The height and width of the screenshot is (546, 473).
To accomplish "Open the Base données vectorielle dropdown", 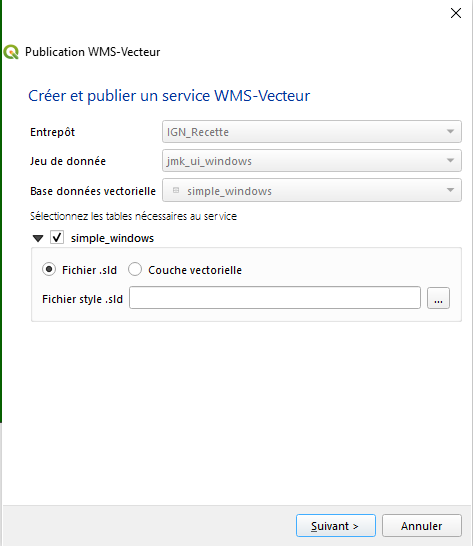I will [312, 190].
